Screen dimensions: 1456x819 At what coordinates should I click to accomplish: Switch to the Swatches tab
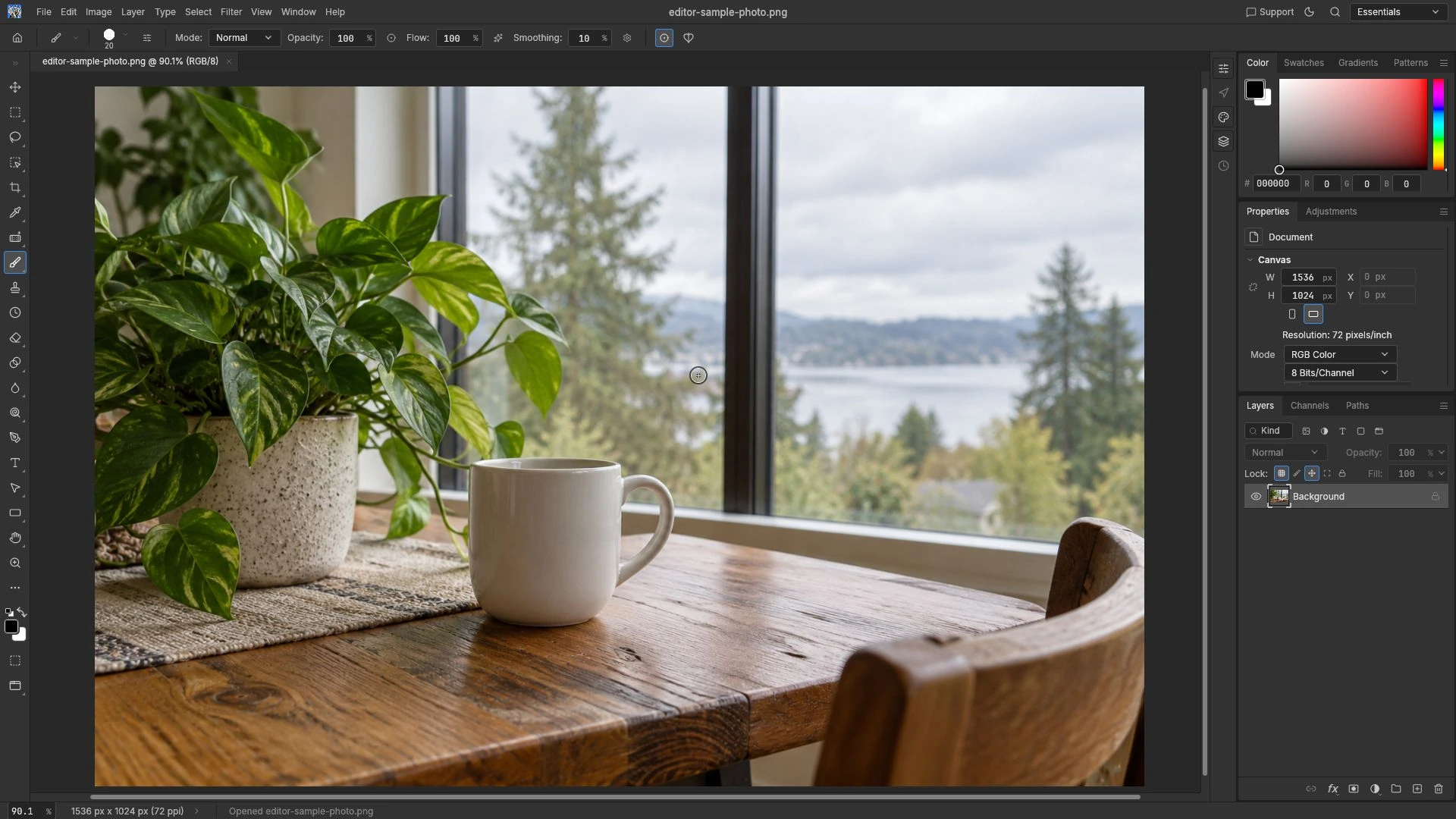point(1304,63)
